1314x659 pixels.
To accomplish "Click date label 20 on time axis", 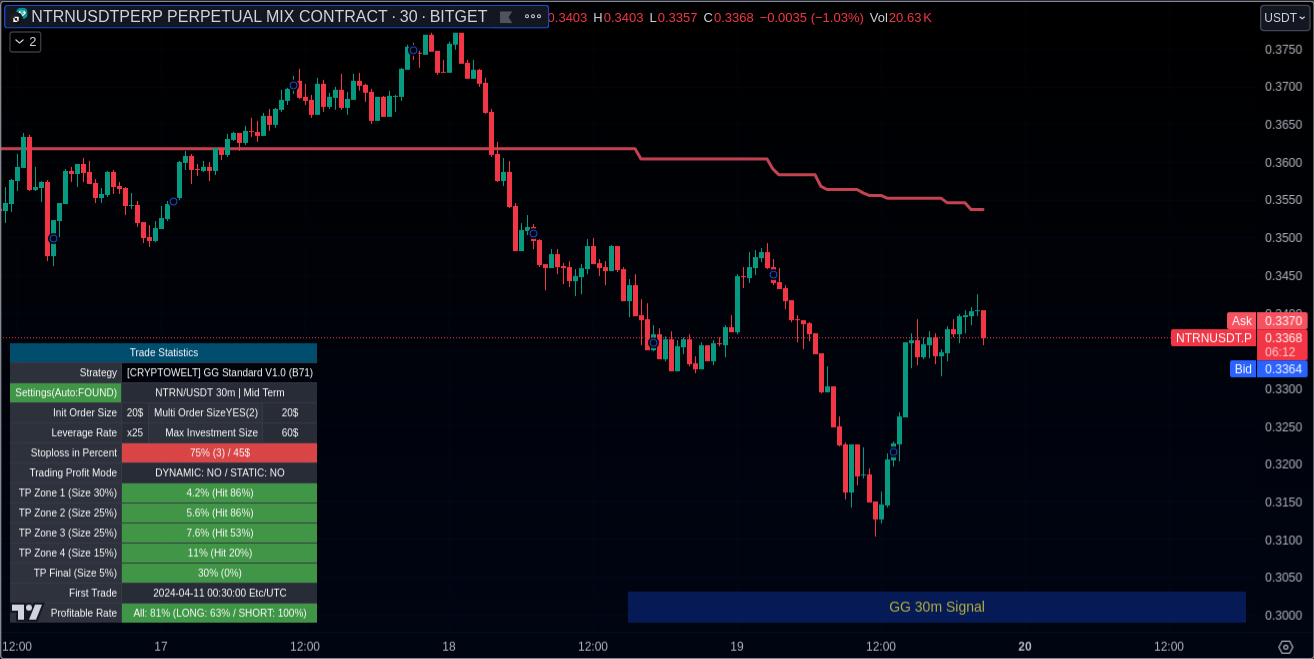I will tap(1024, 647).
